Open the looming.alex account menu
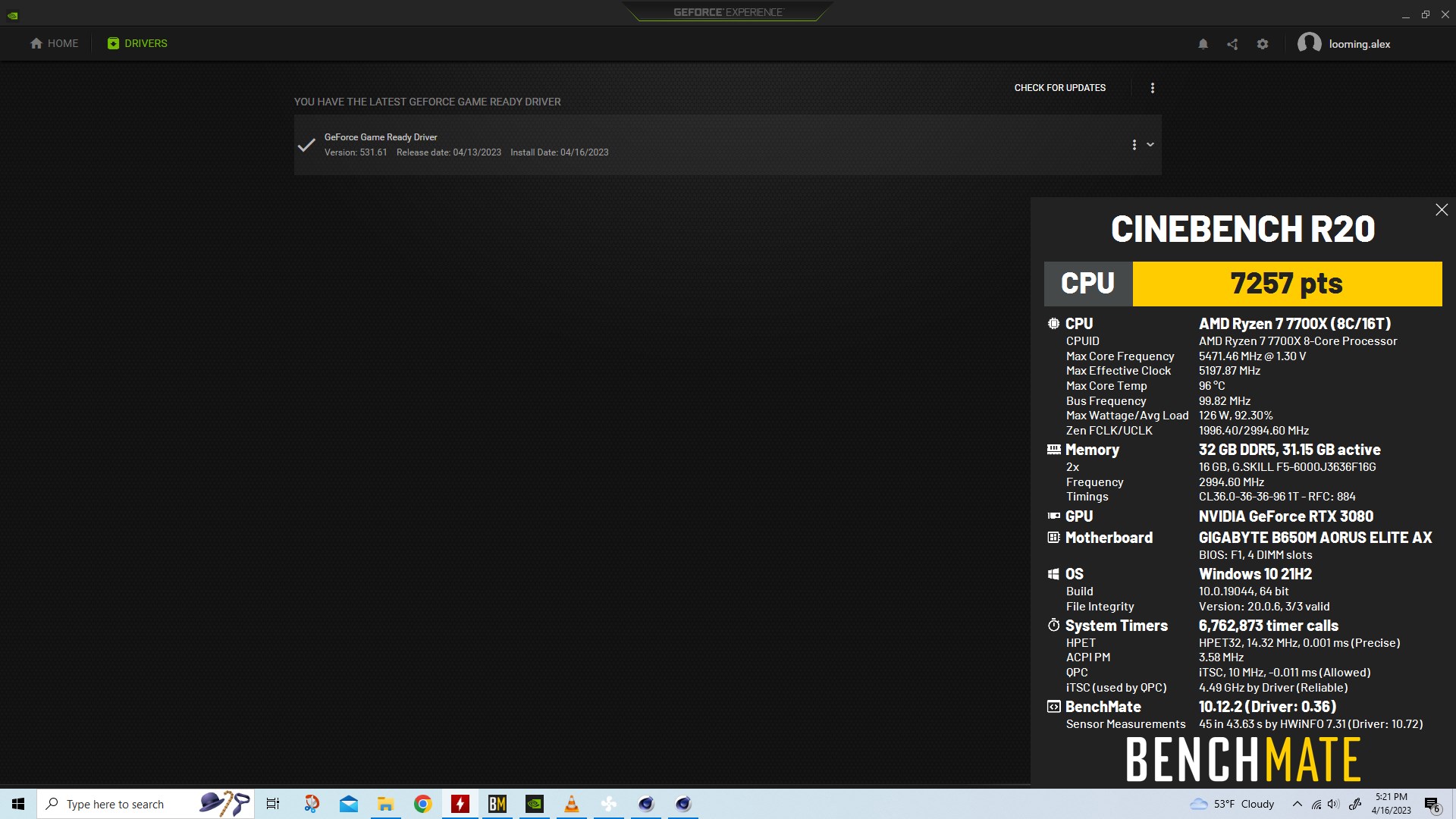Viewport: 1456px width, 819px height. click(x=1344, y=43)
